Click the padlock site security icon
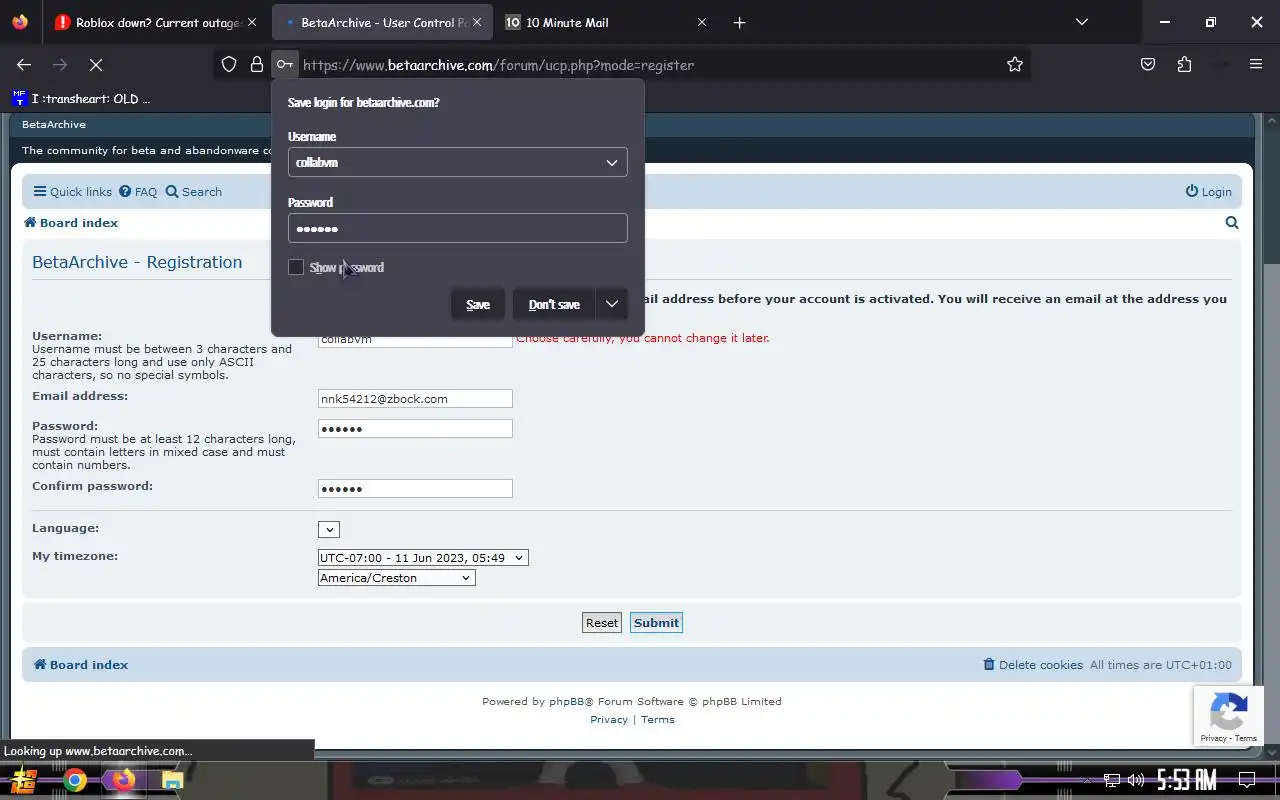Viewport: 1280px width, 800px height. pos(257,65)
